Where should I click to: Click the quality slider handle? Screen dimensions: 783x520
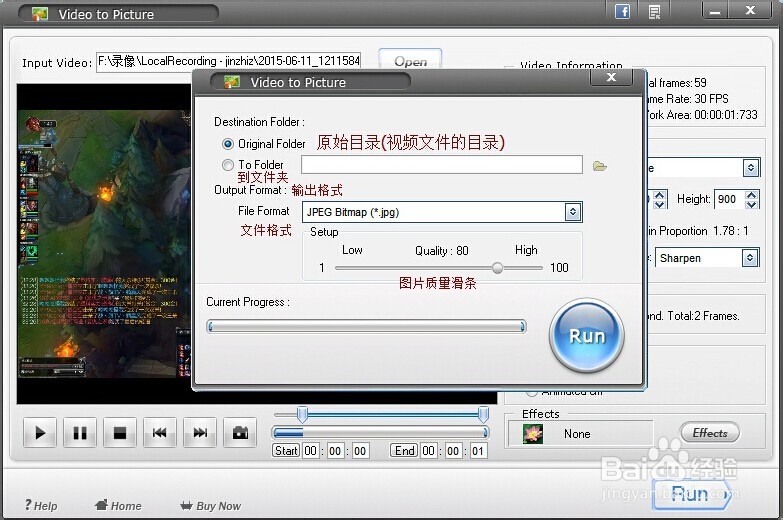pos(497,268)
